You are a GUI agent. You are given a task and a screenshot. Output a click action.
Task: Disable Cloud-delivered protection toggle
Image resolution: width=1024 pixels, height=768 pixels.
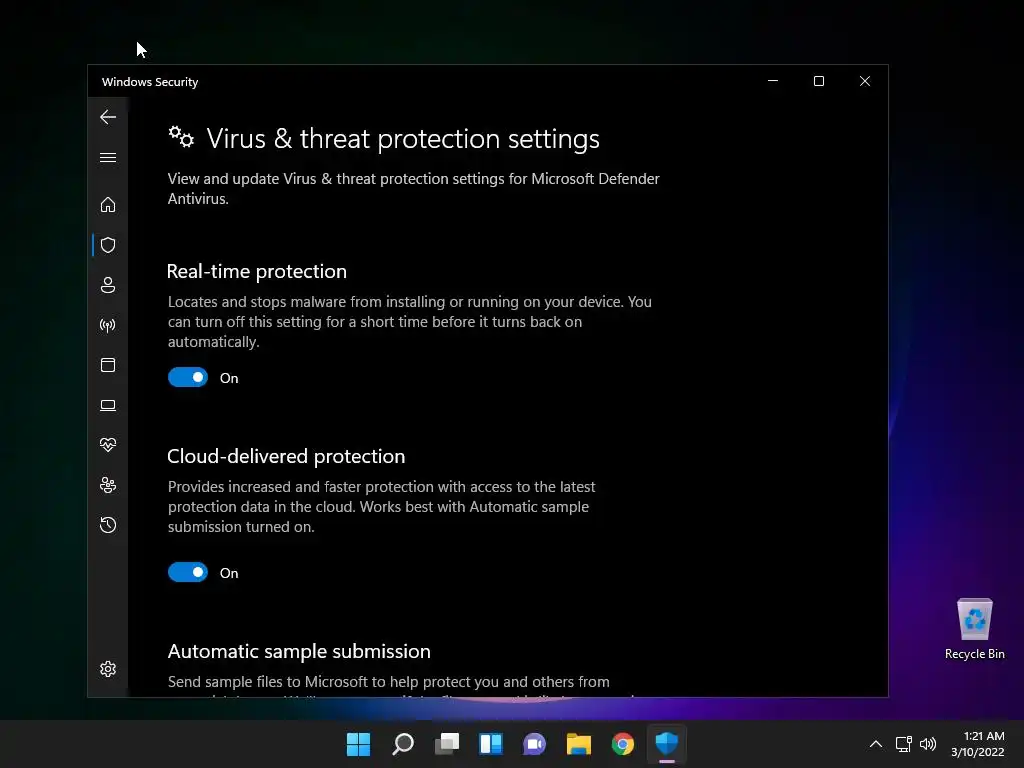[188, 573]
